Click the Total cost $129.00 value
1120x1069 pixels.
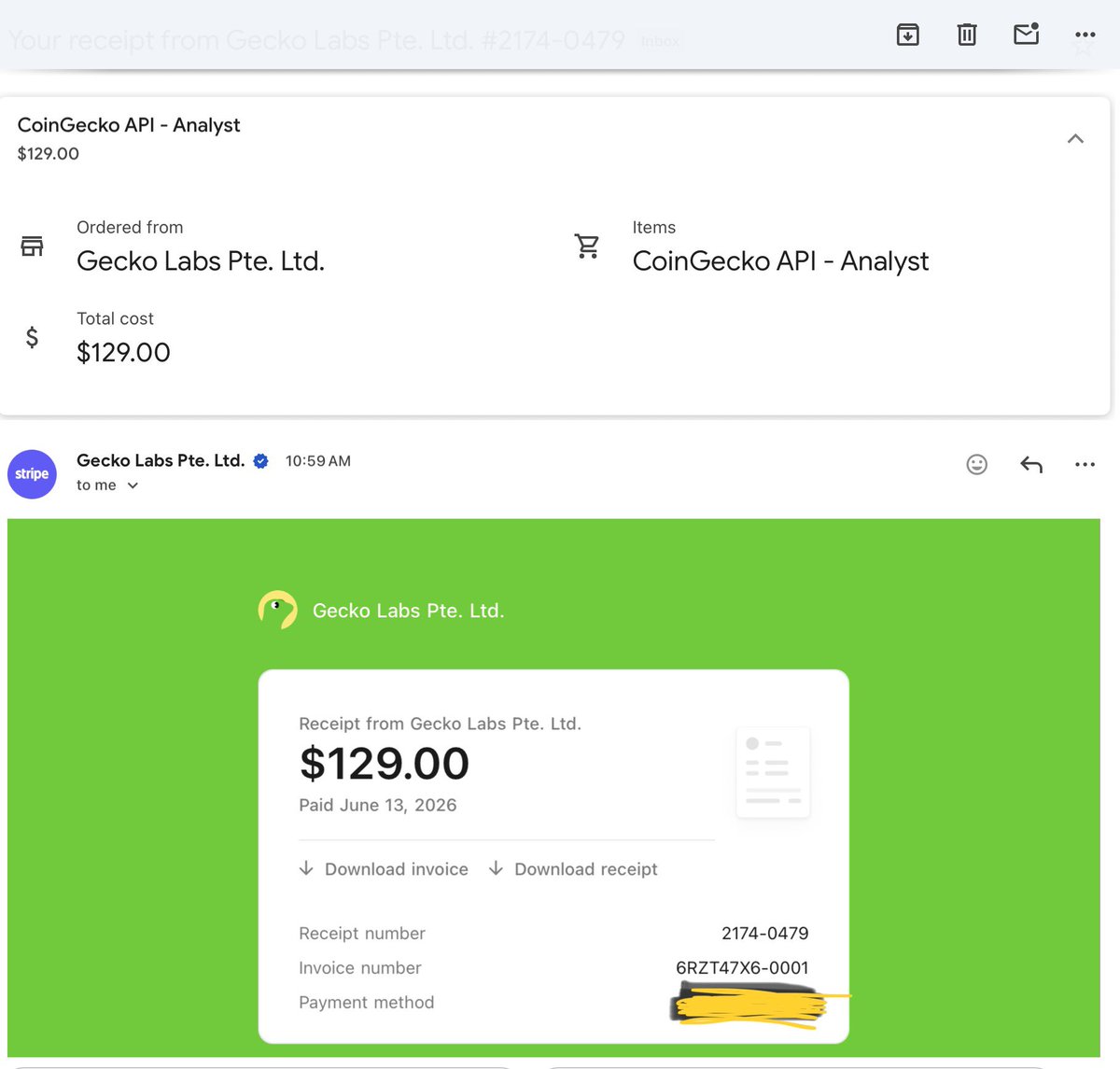[123, 353]
